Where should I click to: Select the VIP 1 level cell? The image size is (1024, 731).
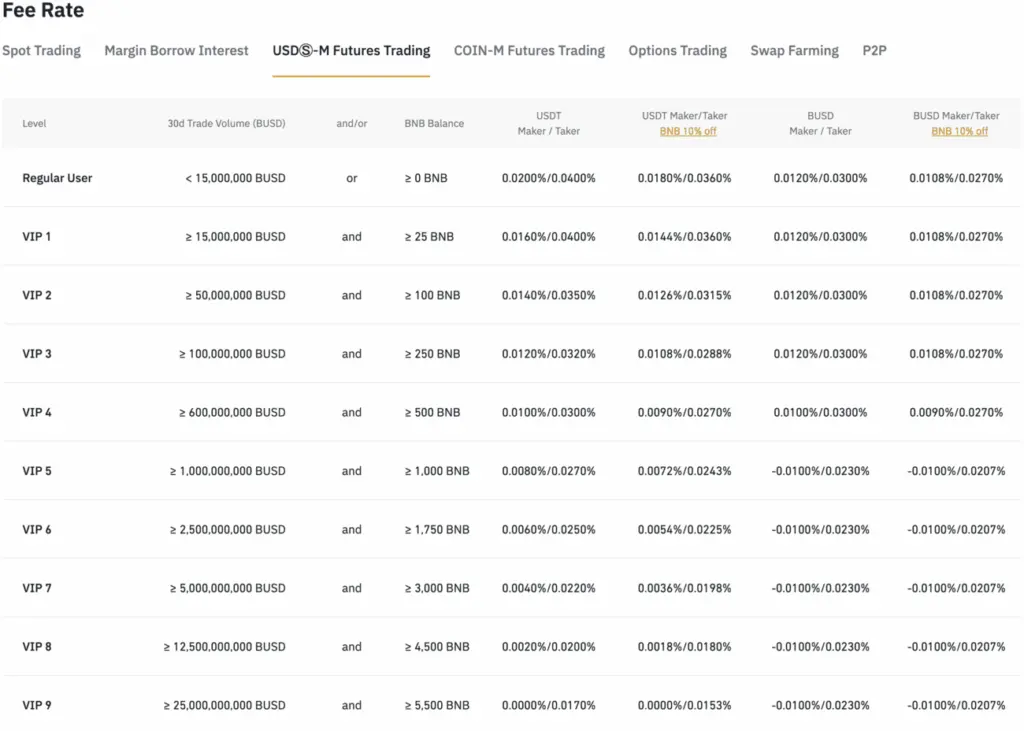(37, 236)
